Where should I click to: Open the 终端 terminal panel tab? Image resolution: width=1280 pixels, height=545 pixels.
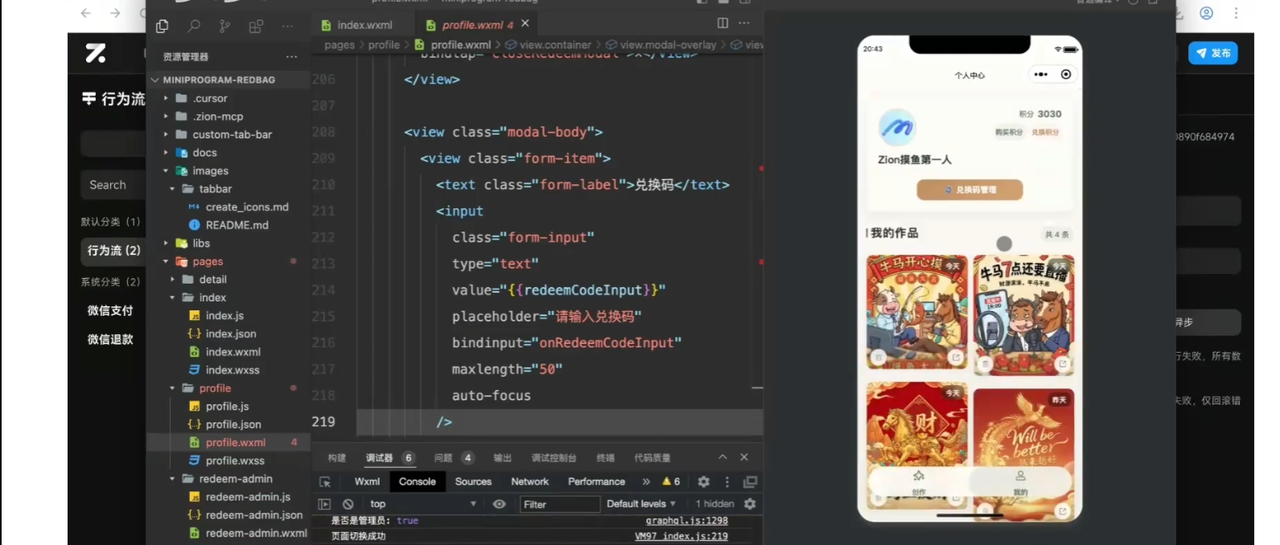click(605, 458)
